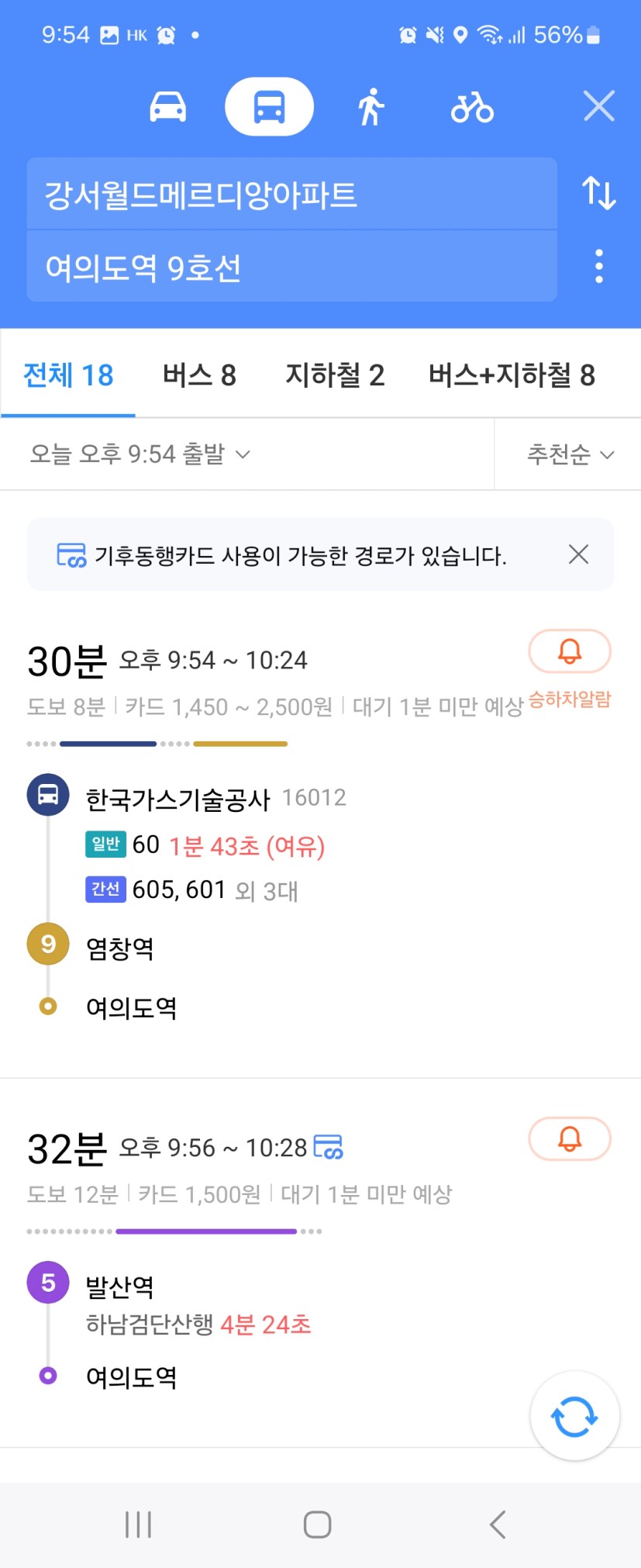This screenshot has height=1568, width=641.
Task: Open departure time dropdown 오늘 오후 9:54 출발
Action: [140, 454]
